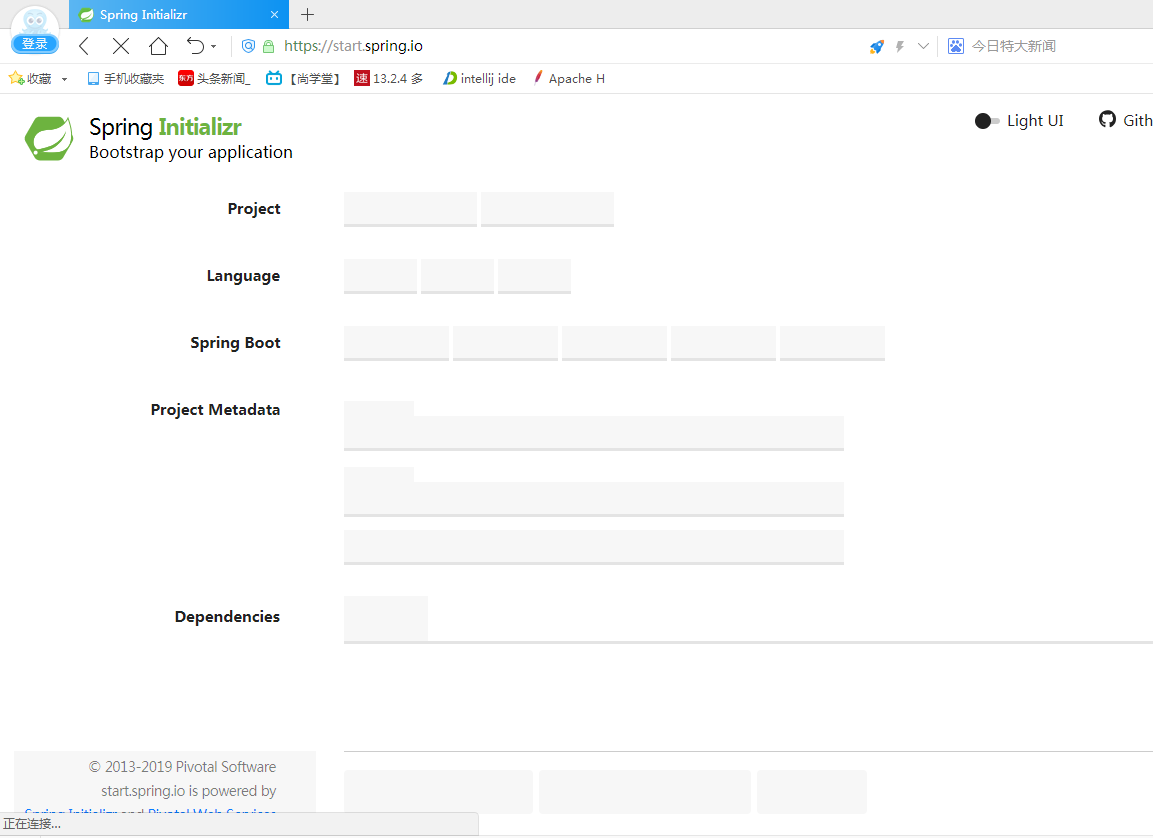This screenshot has width=1153, height=838.
Task: Stop page loading with the X button
Action: (x=121, y=46)
